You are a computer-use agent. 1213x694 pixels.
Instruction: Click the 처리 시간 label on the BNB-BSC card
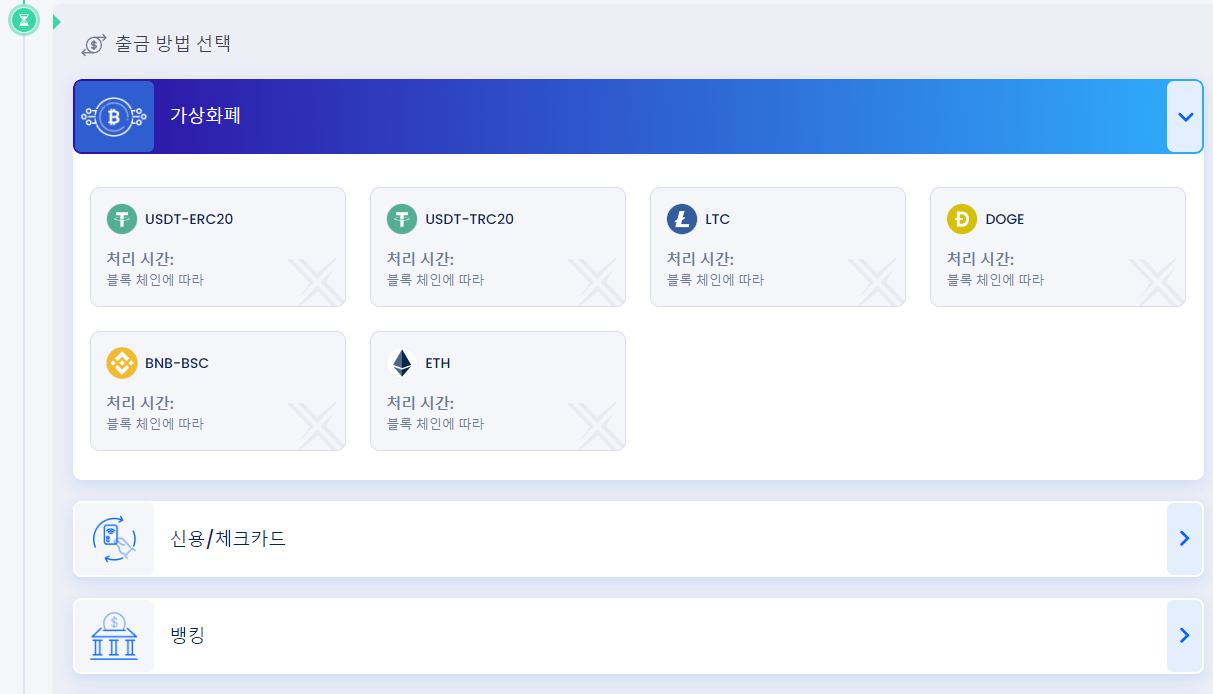click(141, 403)
